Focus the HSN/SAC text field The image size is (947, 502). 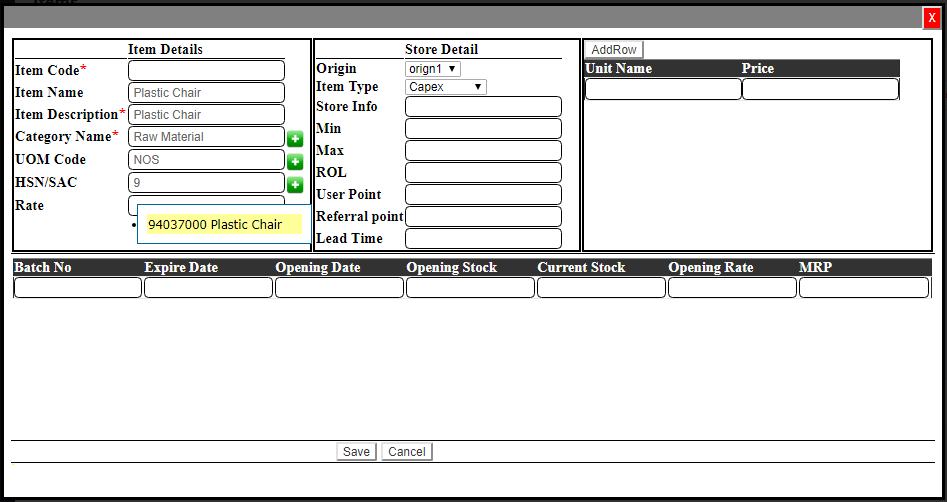pyautogui.click(x=206, y=183)
